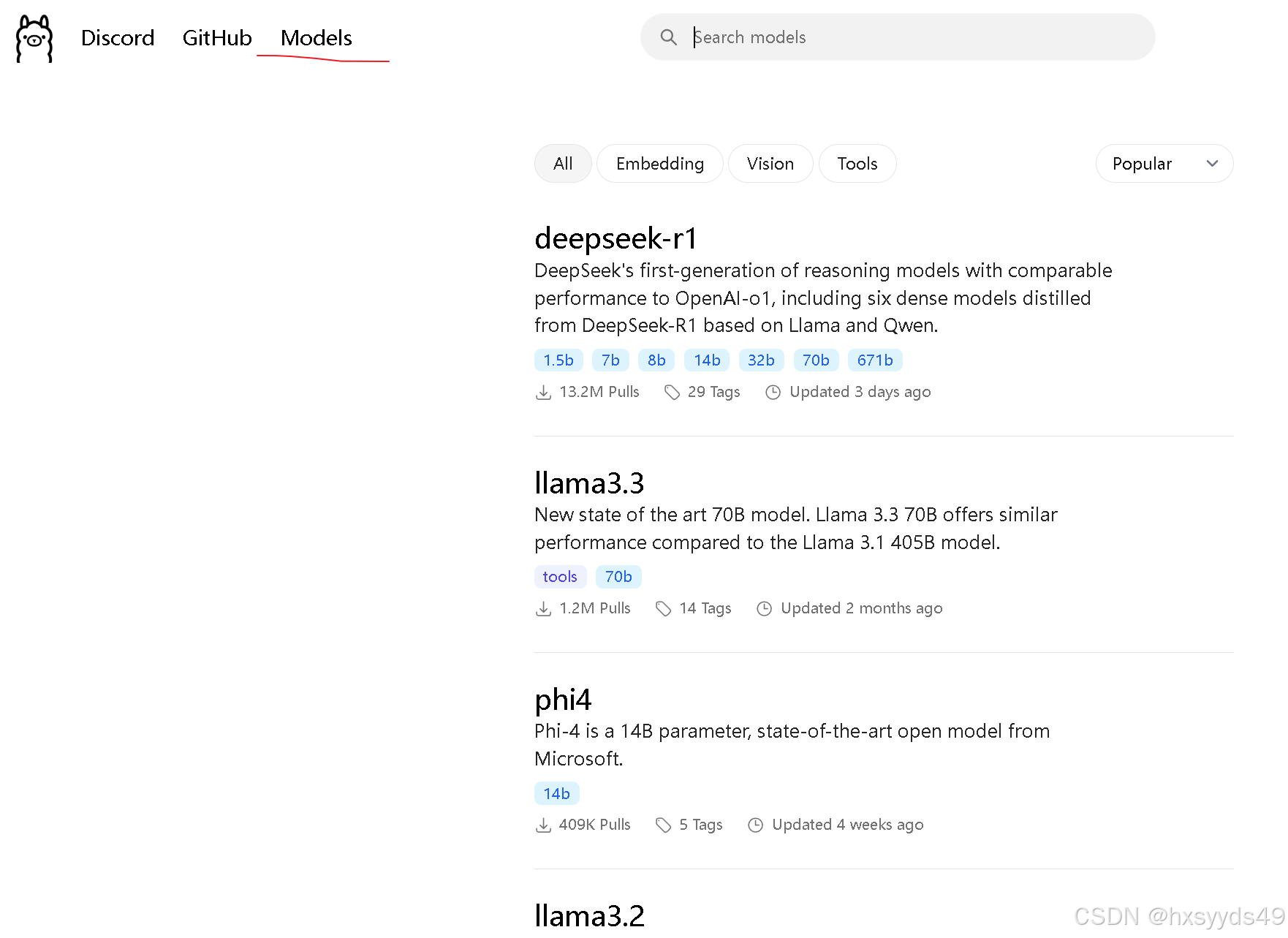Select the 7b size tag of deepseek-r1

[610, 360]
